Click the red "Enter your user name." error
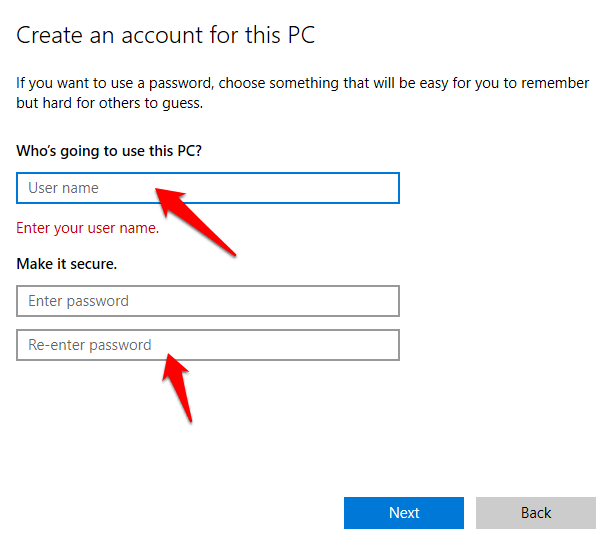 88,228
